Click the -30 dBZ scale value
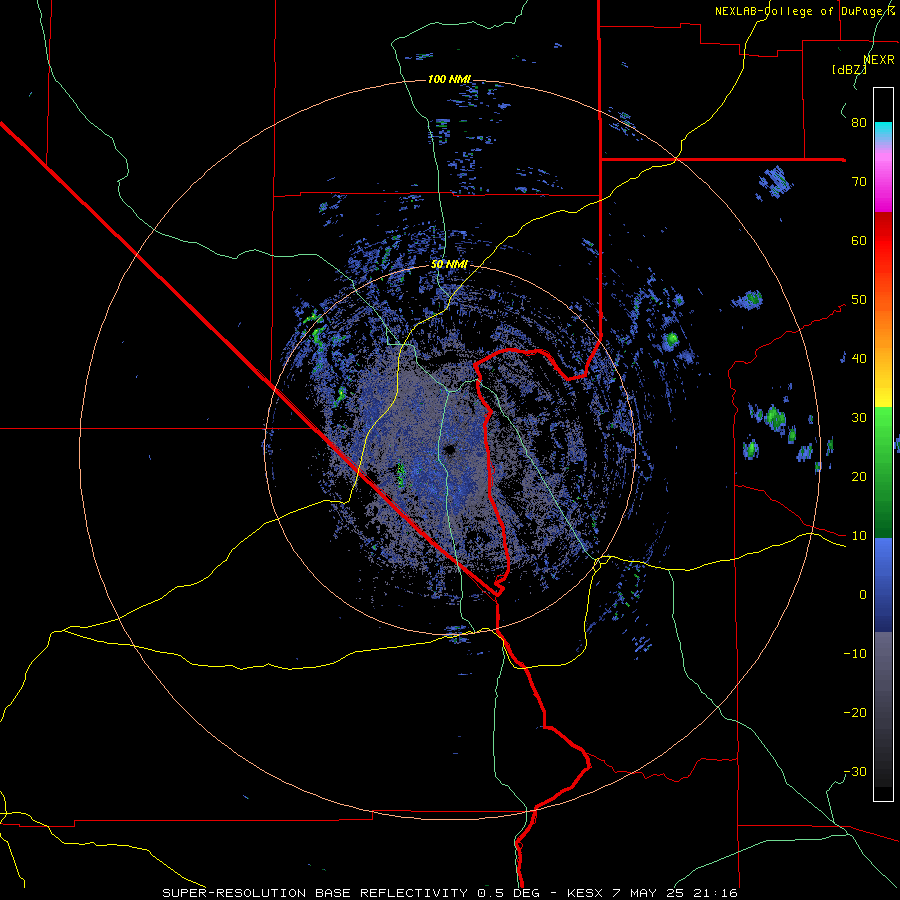 click(855, 771)
